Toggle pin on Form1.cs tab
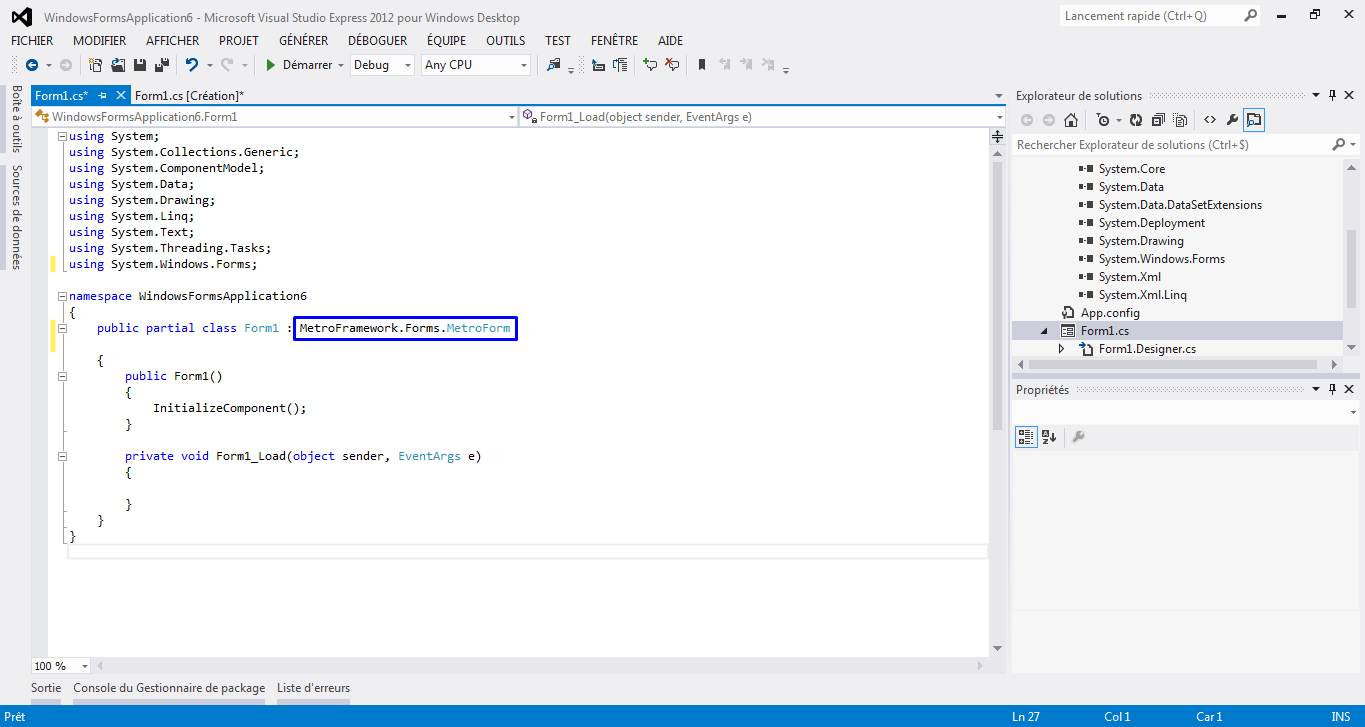This screenshot has height=727, width=1365. pyautogui.click(x=102, y=96)
